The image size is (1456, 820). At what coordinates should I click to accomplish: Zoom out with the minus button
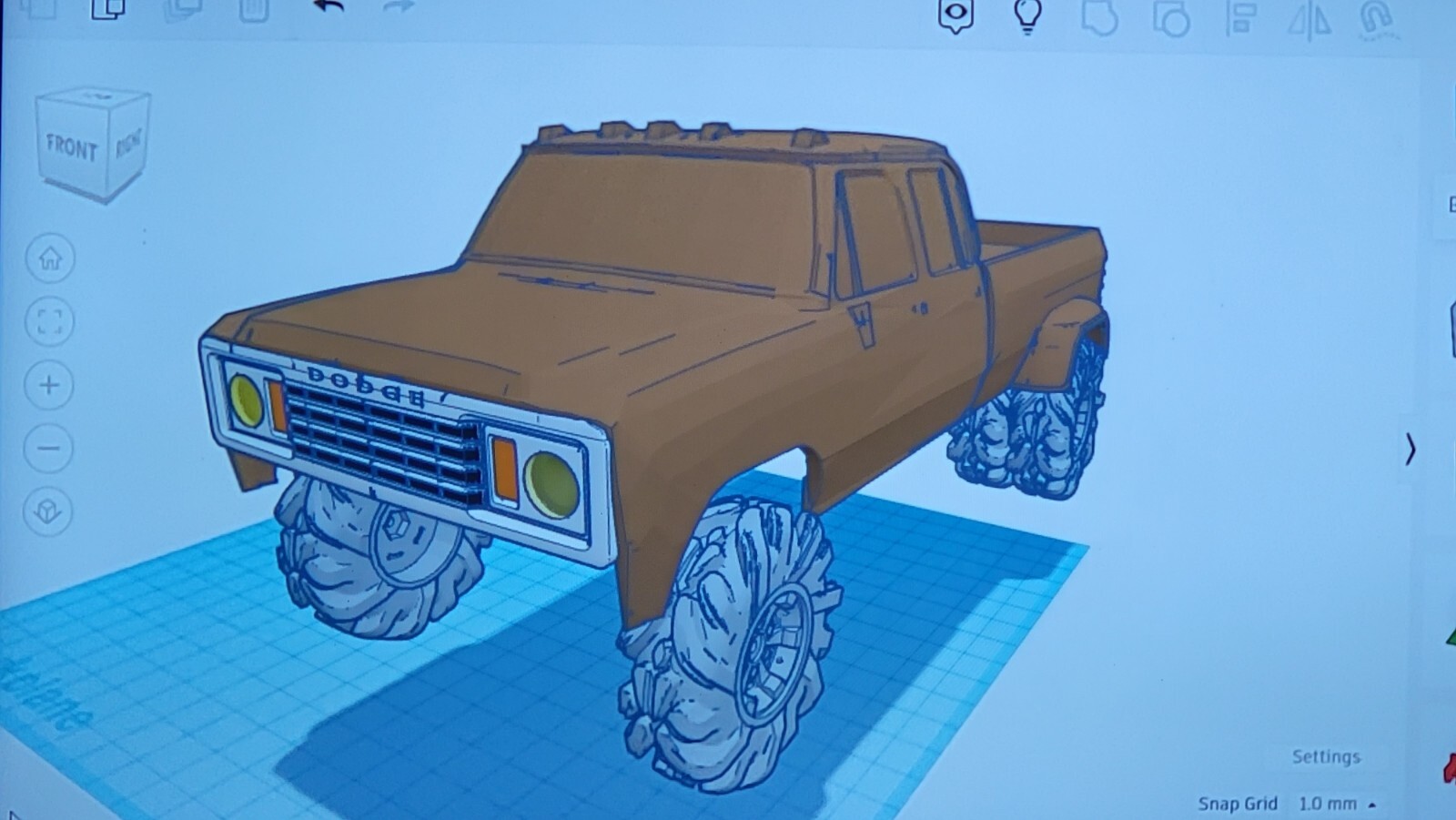click(x=49, y=448)
